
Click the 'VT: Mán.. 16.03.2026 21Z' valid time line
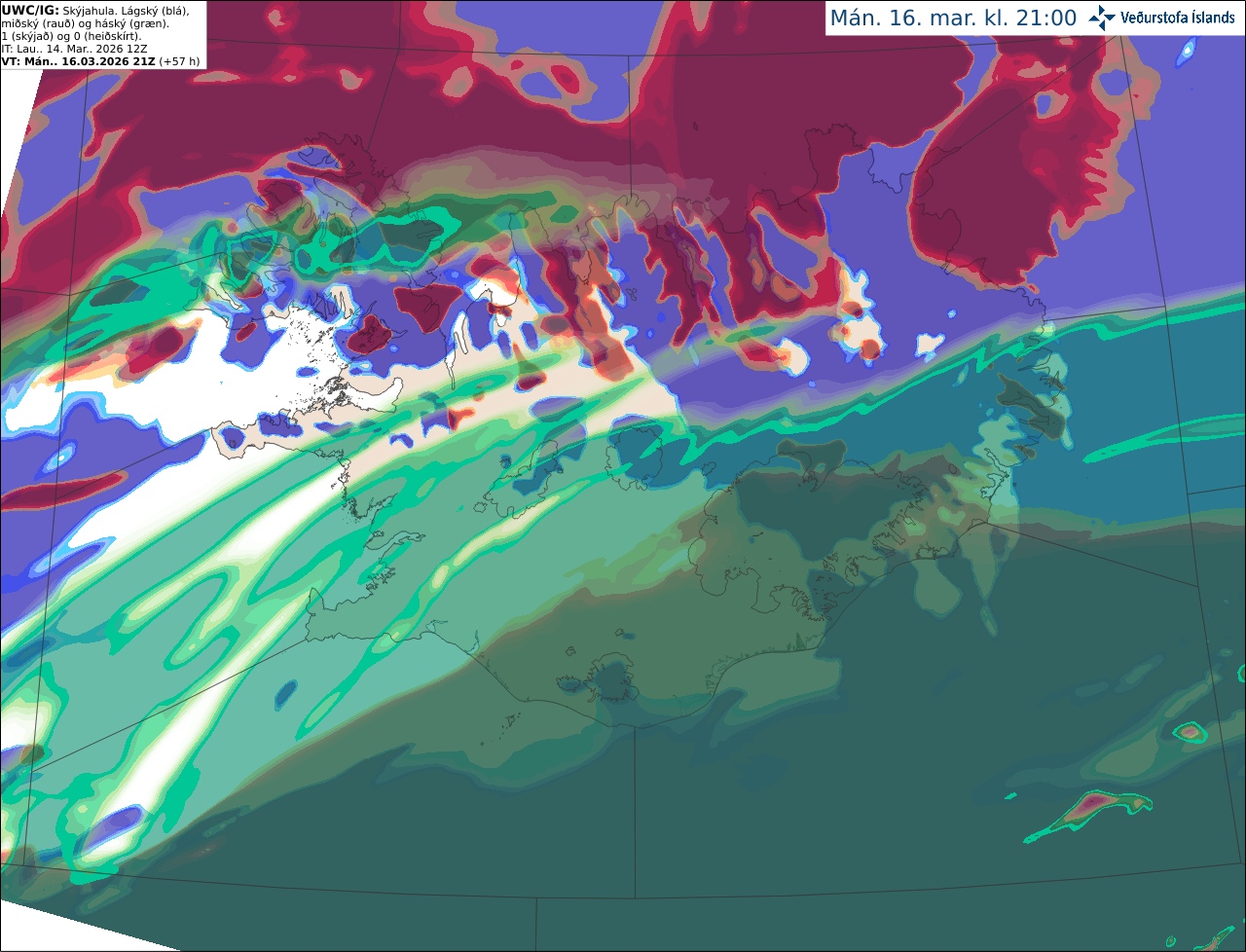click(80, 61)
